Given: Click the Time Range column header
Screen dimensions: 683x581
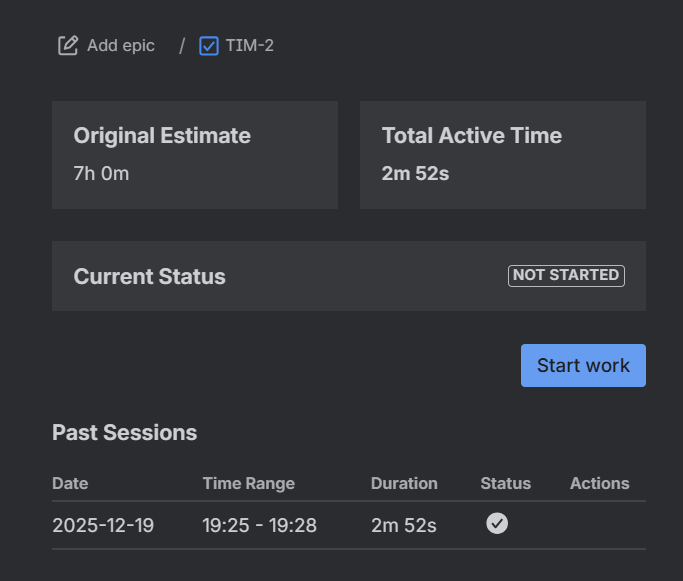Looking at the screenshot, I should coord(248,483).
